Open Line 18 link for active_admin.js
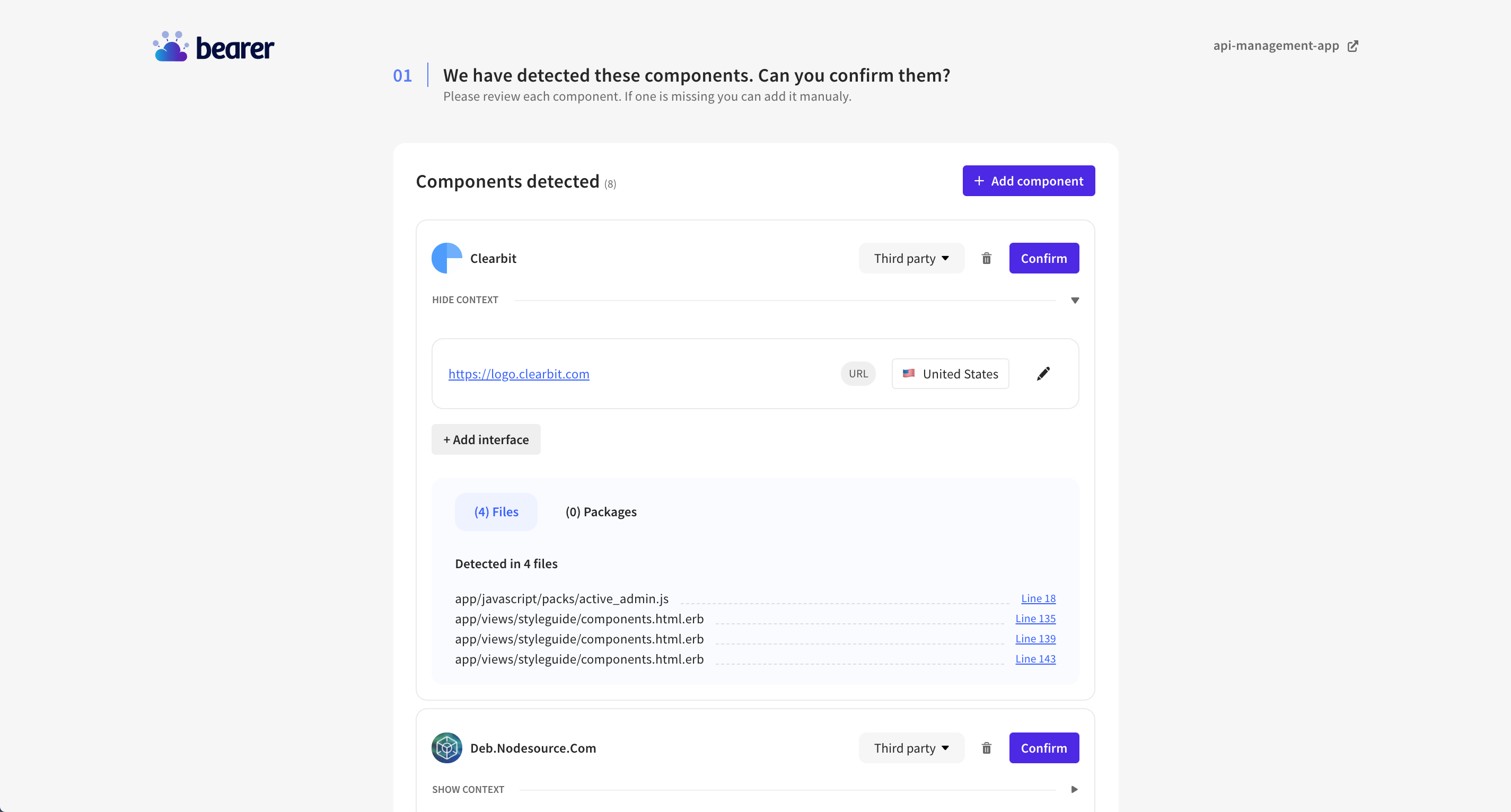The height and width of the screenshot is (812, 1511). click(x=1038, y=598)
